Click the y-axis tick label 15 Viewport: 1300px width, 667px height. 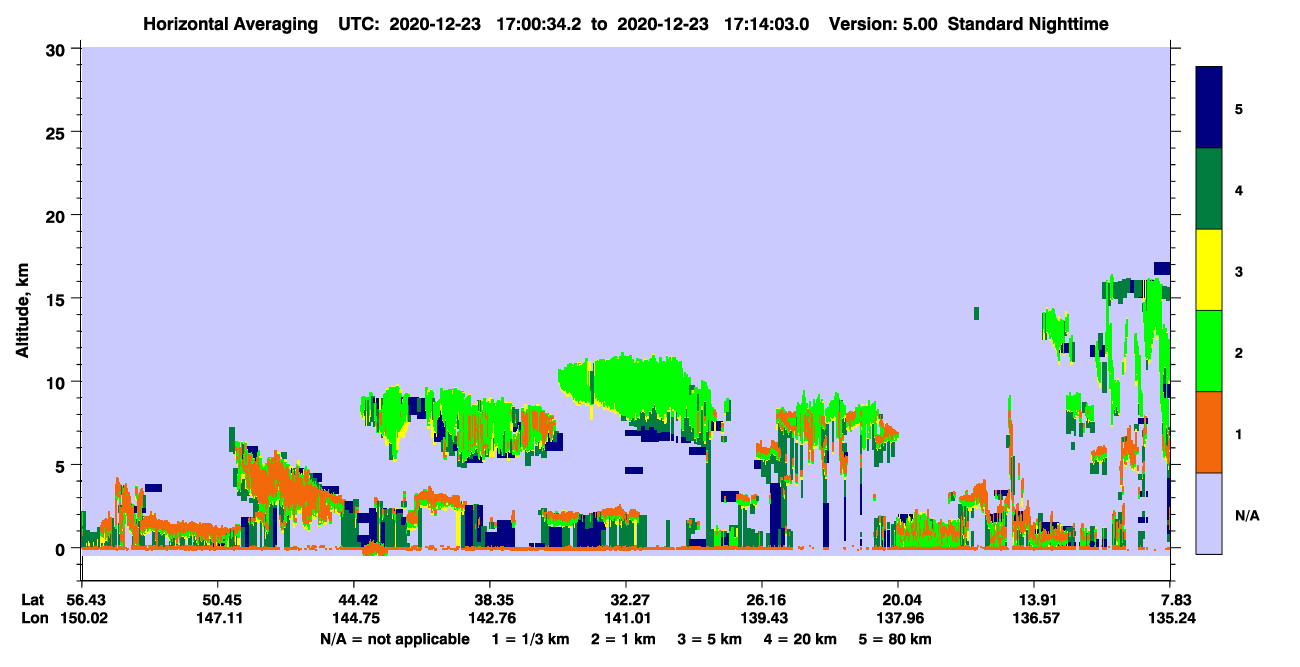pos(57,298)
